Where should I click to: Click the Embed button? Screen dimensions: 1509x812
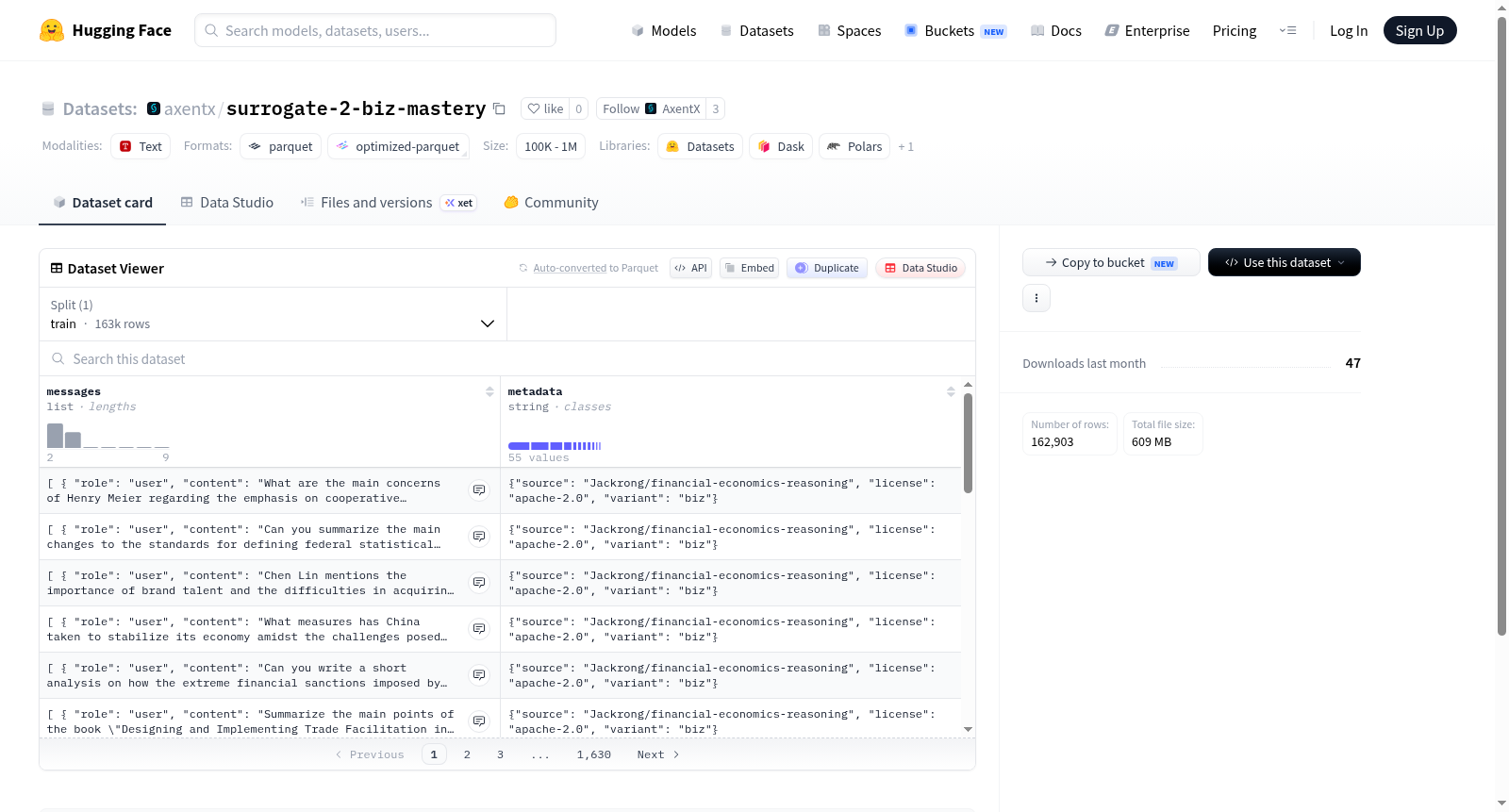pos(750,268)
